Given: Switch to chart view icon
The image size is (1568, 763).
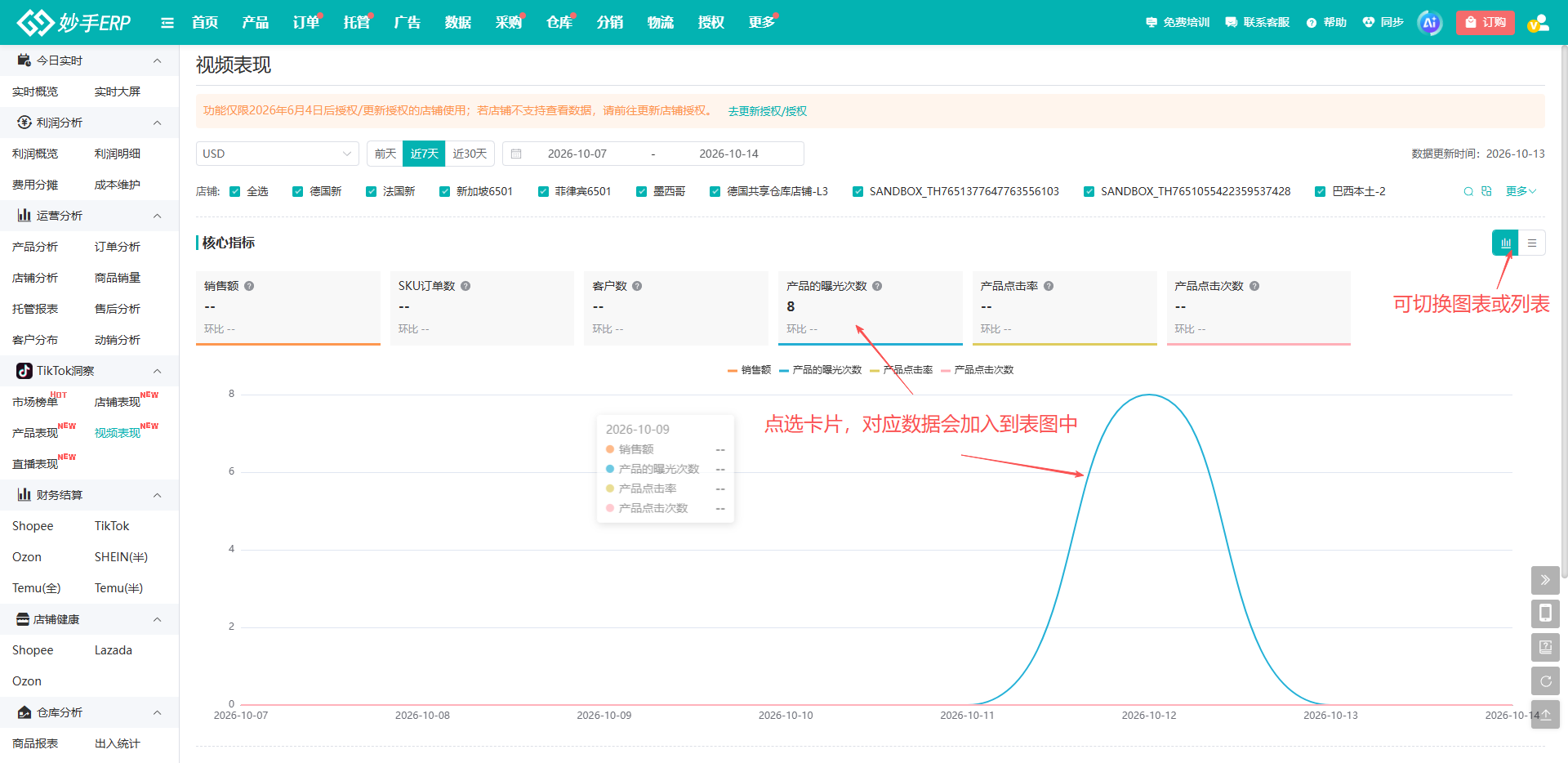Looking at the screenshot, I should tap(1505, 243).
